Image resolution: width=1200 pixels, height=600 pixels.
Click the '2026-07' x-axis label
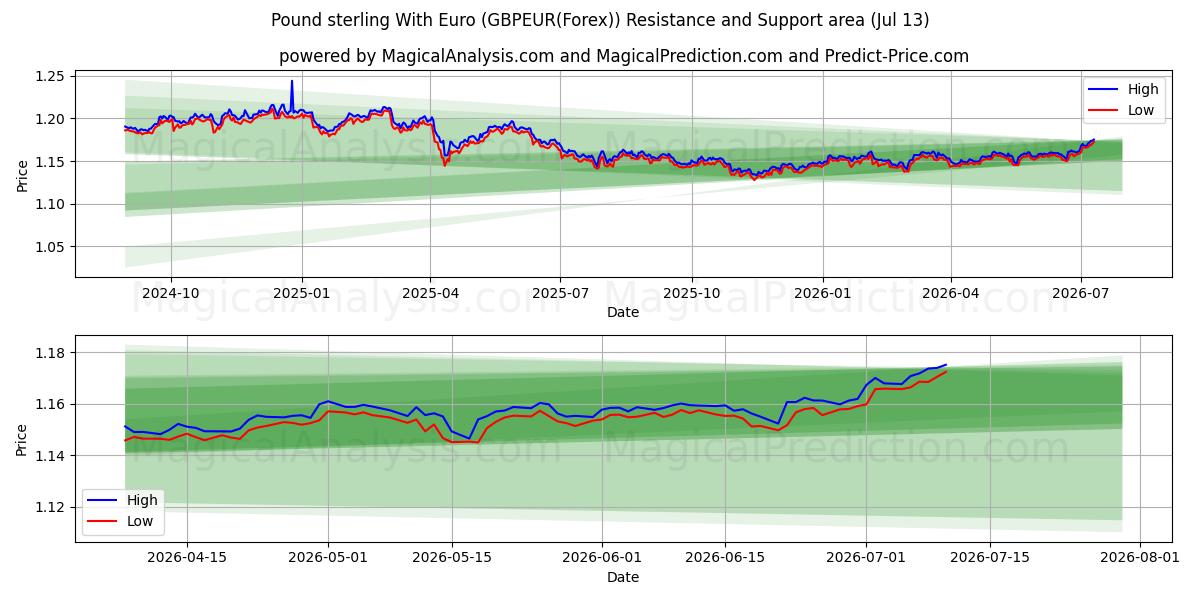click(1080, 293)
